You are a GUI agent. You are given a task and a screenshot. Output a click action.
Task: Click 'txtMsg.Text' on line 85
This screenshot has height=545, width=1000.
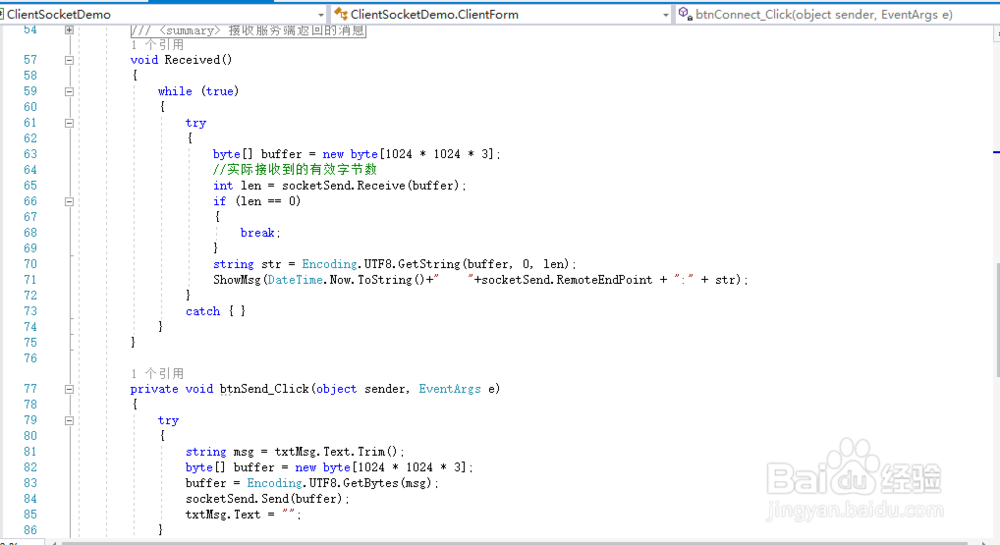pos(223,514)
